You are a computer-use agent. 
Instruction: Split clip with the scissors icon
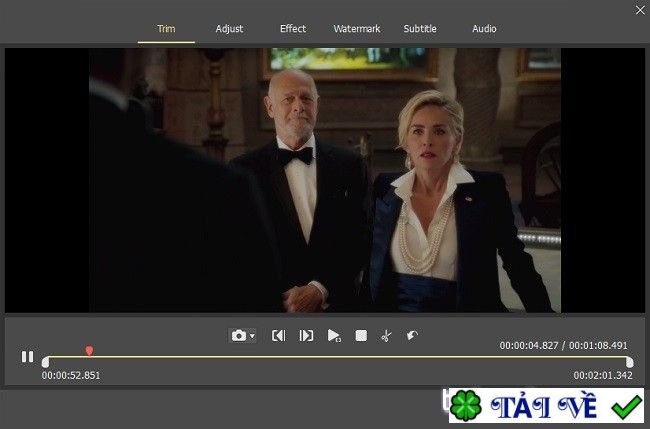click(386, 335)
